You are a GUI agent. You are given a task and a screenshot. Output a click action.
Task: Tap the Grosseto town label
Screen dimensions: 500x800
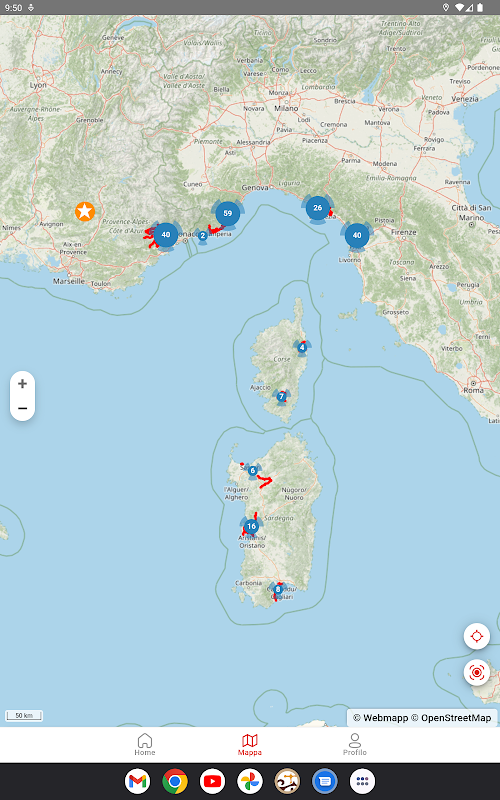pos(395,312)
